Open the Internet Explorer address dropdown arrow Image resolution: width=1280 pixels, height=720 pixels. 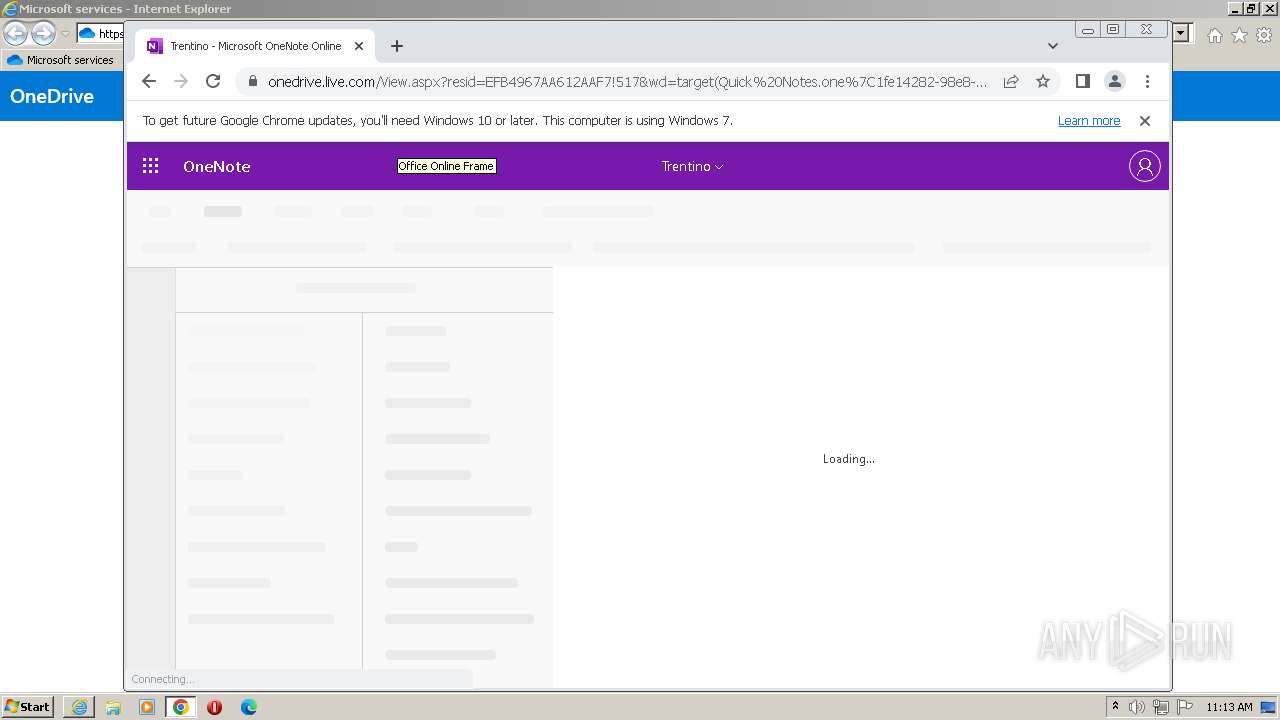[x=1182, y=34]
